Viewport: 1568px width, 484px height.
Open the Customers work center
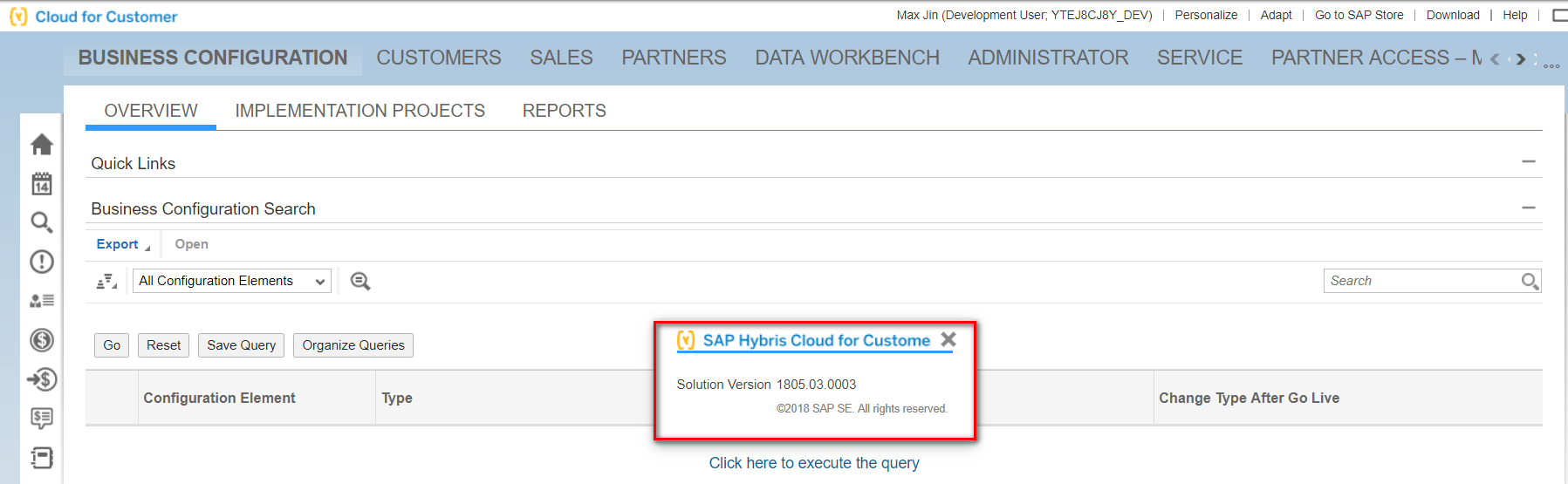click(x=439, y=58)
